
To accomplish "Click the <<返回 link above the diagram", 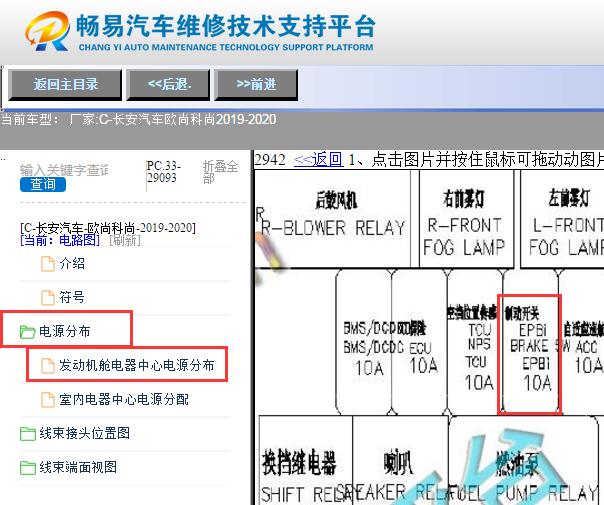I will [x=318, y=159].
